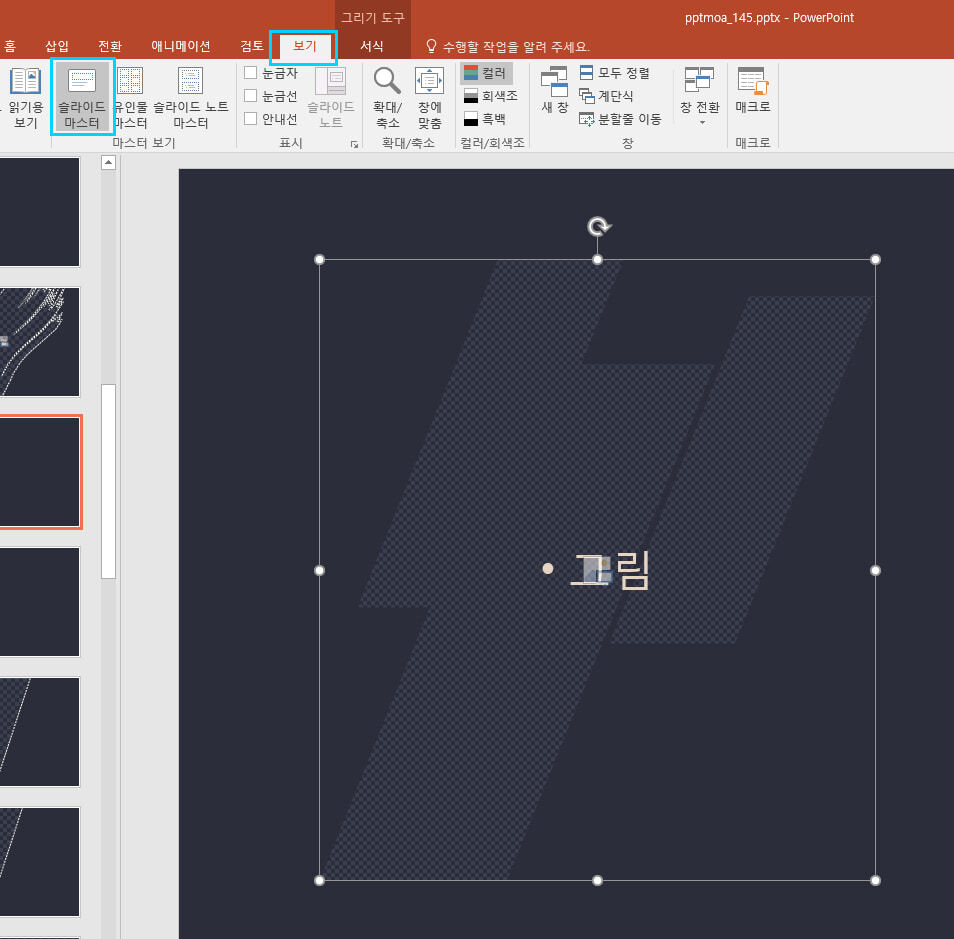
Task: Click the 그리기 도구 contextual tab label
Action: coord(372,18)
